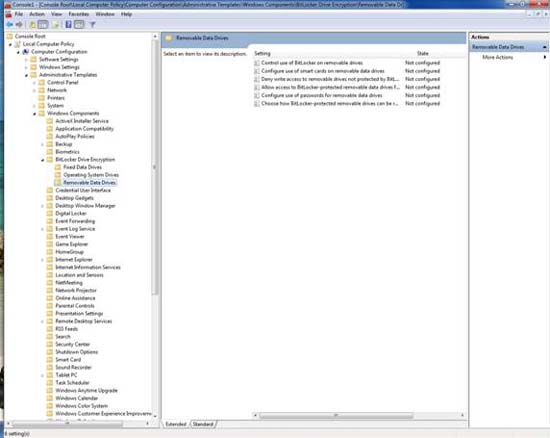Click policy icon of Control use of BitLocker setting
The width and height of the screenshot is (550, 438).
(x=257, y=63)
